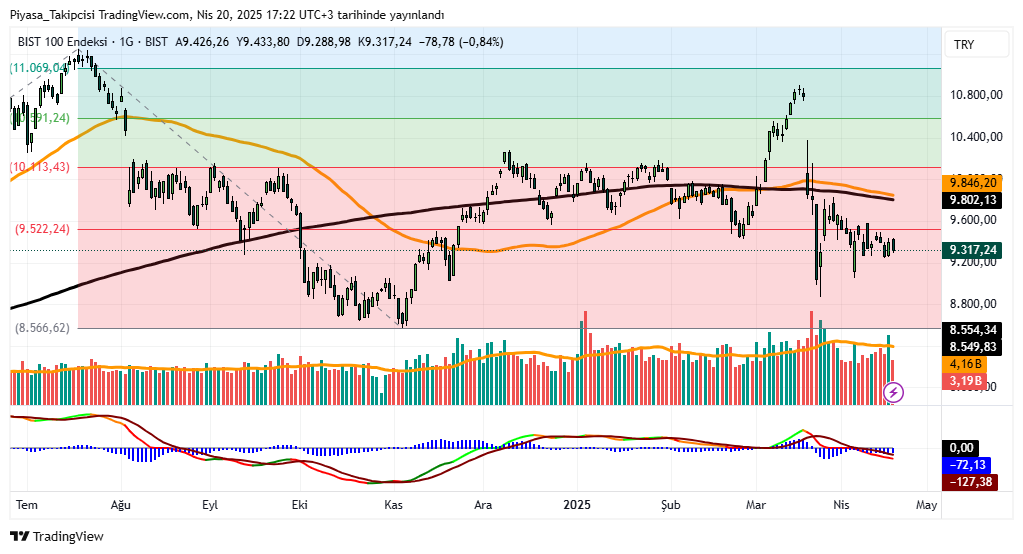1023x554 pixels.
Task: Click the orange volume average label 4,16B
Action: [x=964, y=363]
